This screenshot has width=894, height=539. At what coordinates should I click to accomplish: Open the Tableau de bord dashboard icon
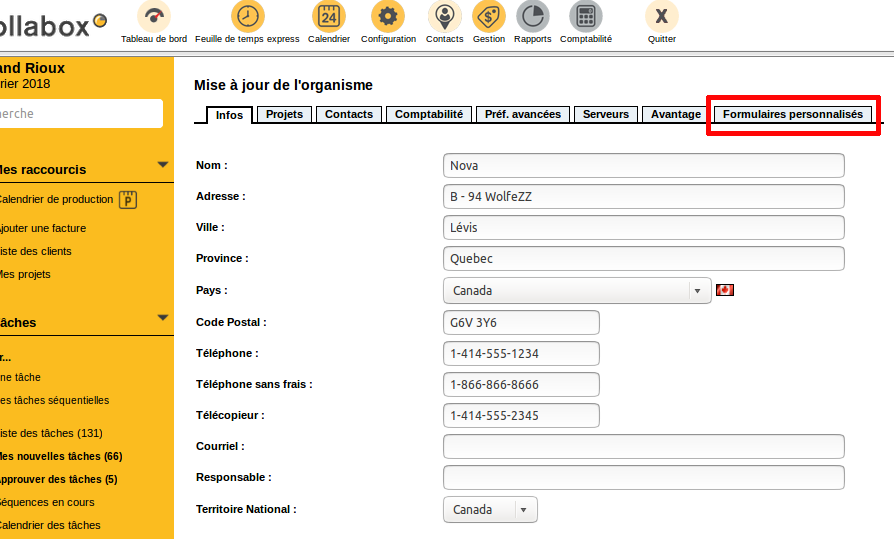coord(153,17)
